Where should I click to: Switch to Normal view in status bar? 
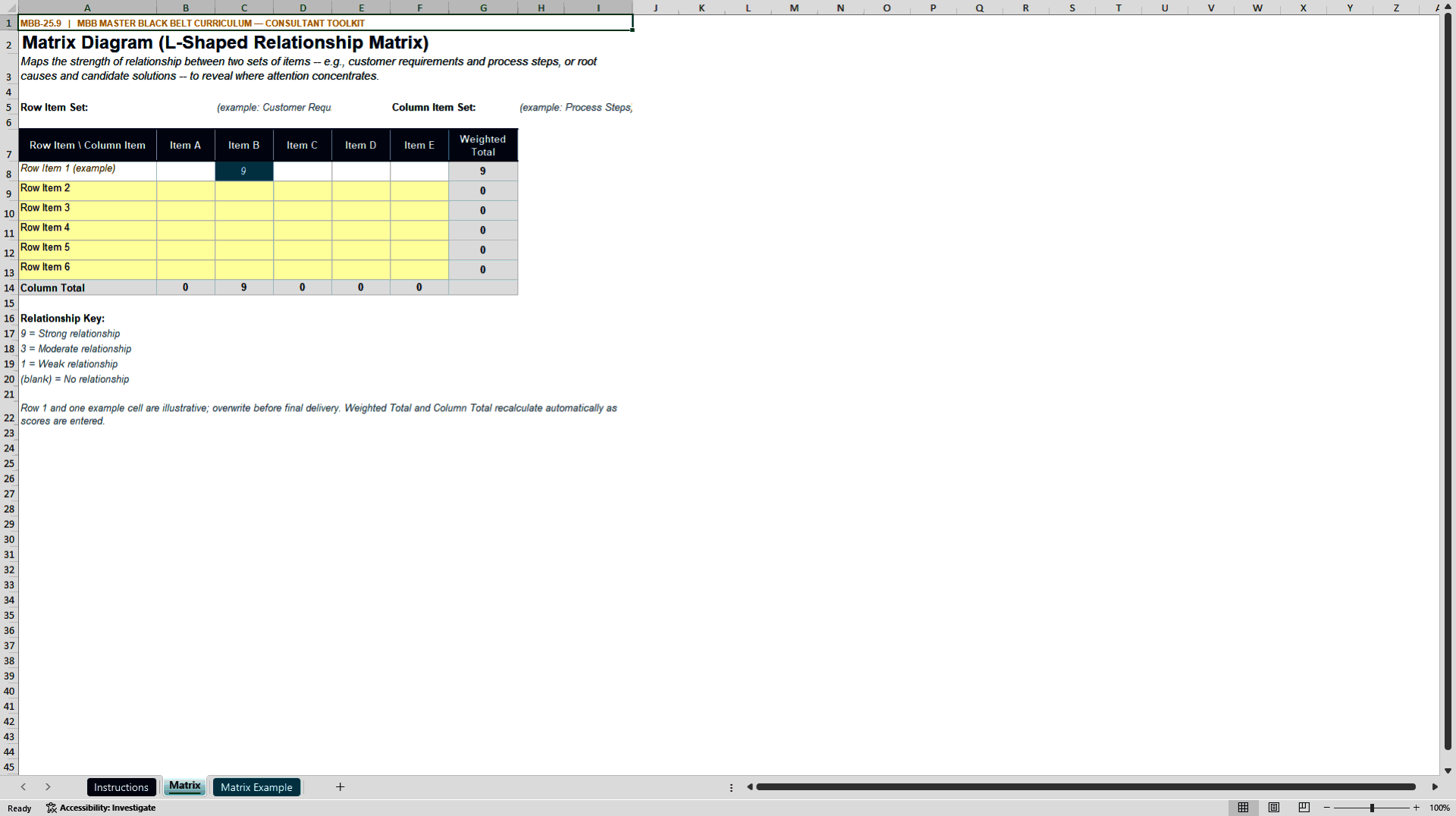1243,808
